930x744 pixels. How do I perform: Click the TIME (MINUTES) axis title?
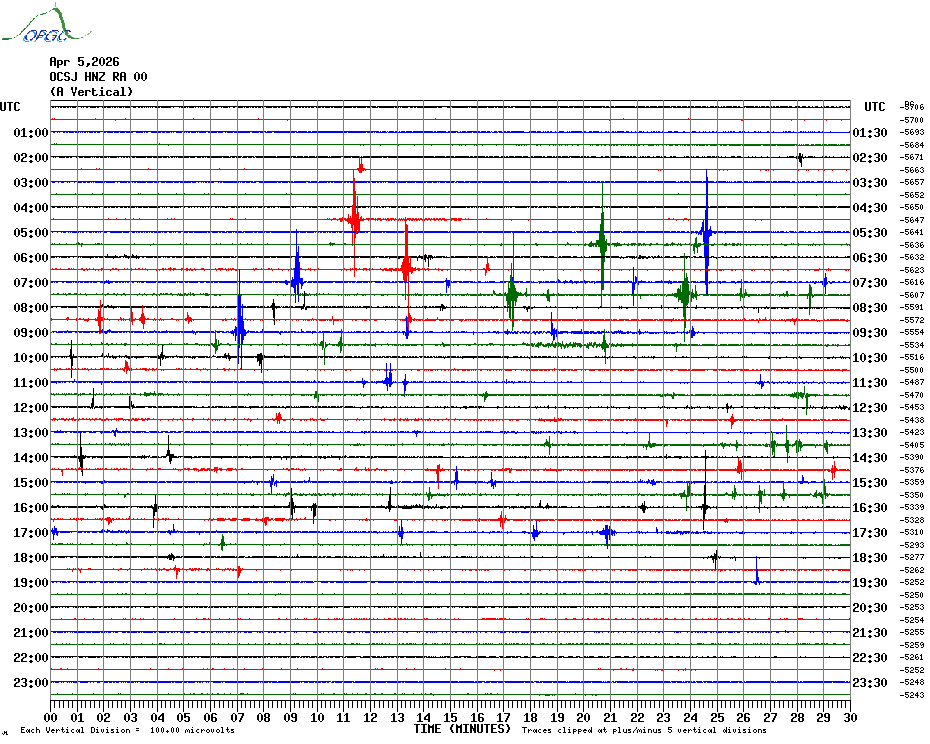click(x=461, y=729)
